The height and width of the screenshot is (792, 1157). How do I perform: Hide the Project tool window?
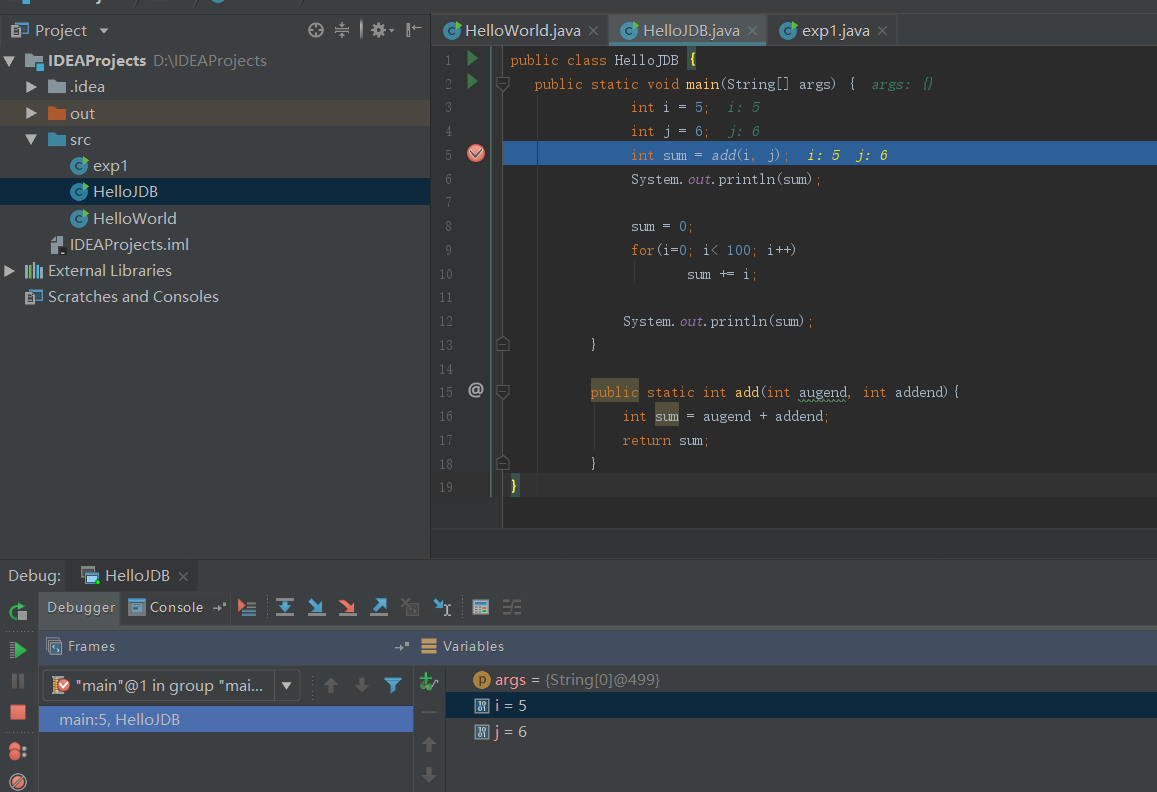coord(413,30)
